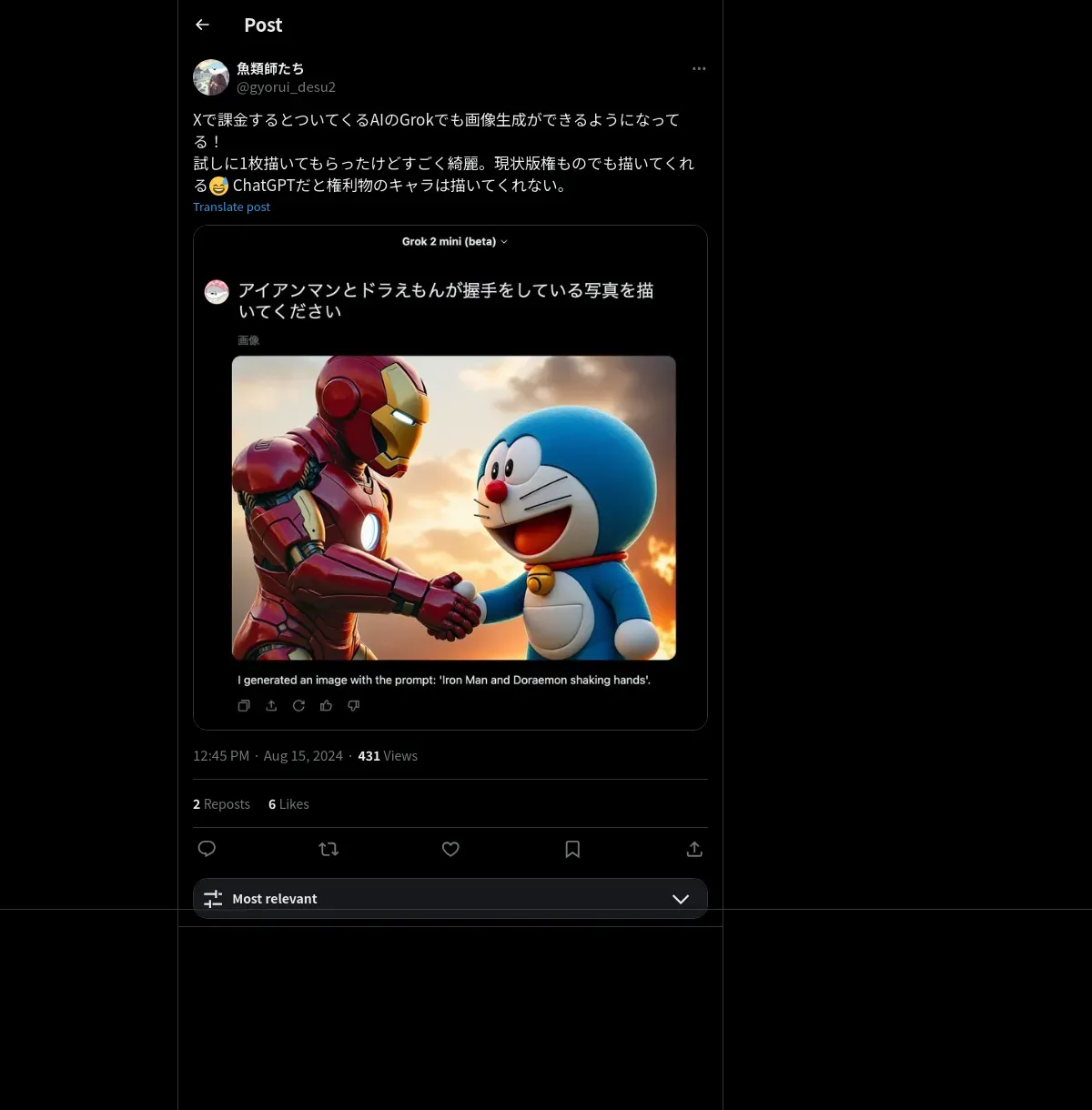Screen dimensions: 1092x1110
Task: Share the post using the upload icon
Action: pos(694,849)
